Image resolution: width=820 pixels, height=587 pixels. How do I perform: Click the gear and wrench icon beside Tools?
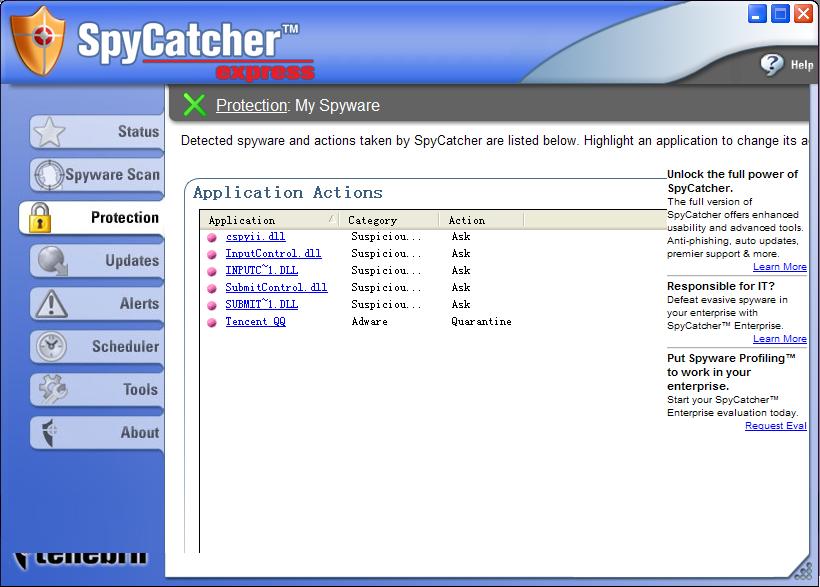(52, 389)
